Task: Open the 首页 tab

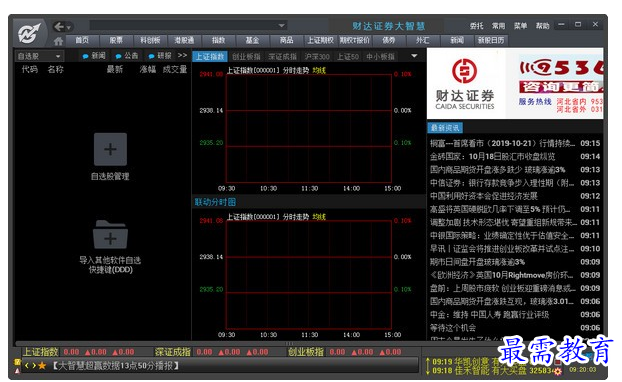Action: tap(82, 40)
